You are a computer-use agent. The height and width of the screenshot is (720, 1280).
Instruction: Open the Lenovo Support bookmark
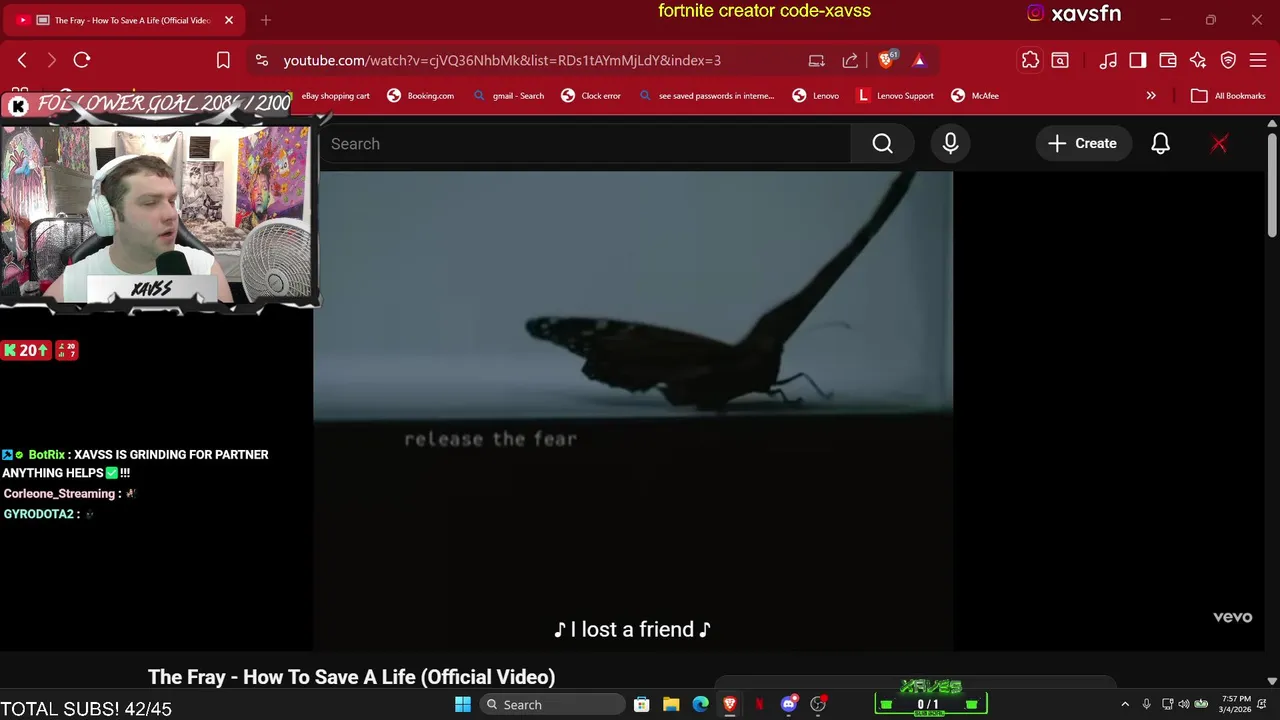(x=896, y=96)
